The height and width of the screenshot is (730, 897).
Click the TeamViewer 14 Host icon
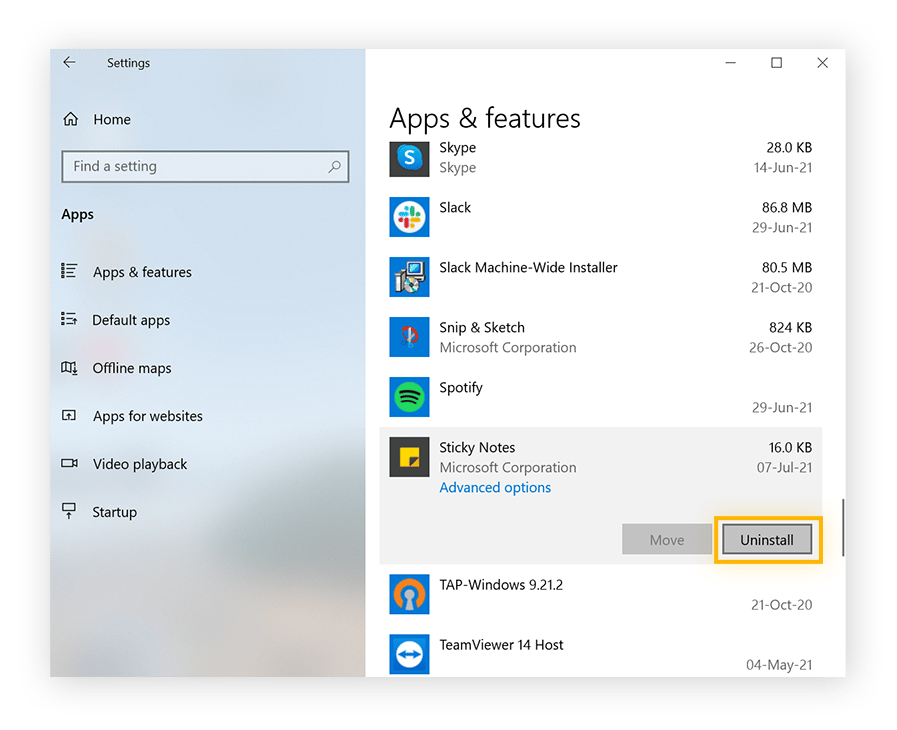(409, 654)
